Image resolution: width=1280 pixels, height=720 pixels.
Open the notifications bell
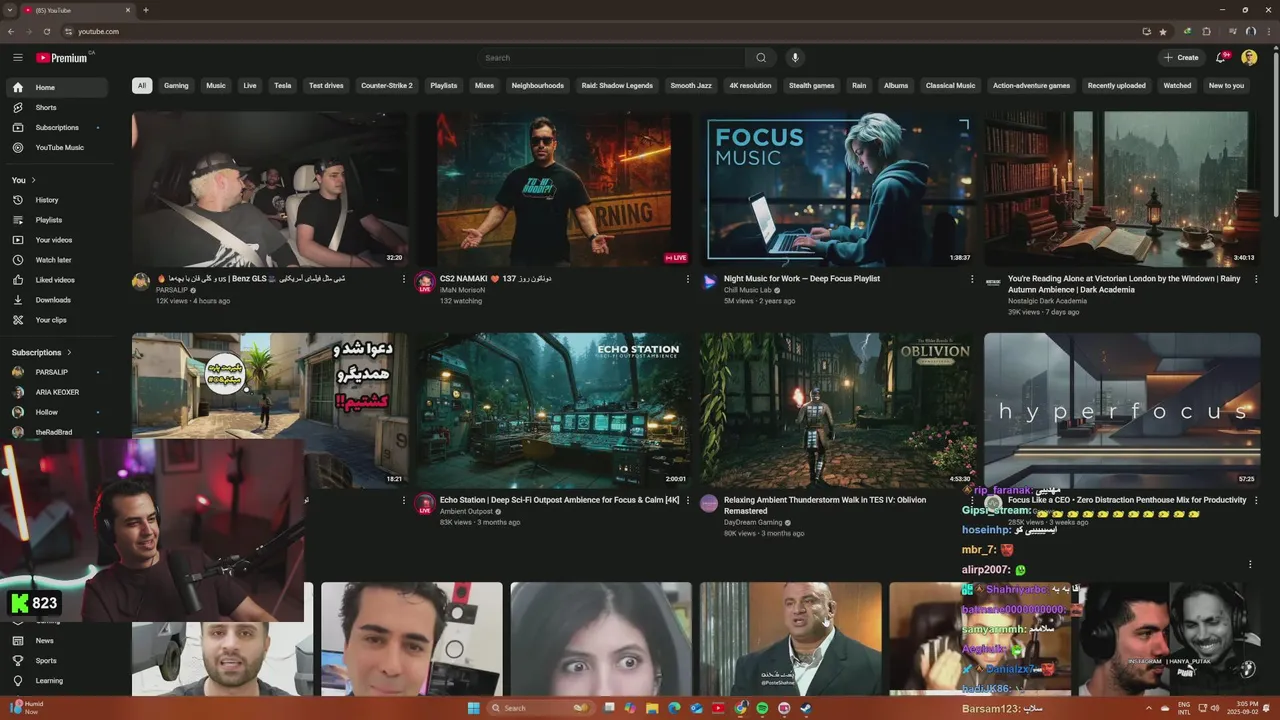1221,58
